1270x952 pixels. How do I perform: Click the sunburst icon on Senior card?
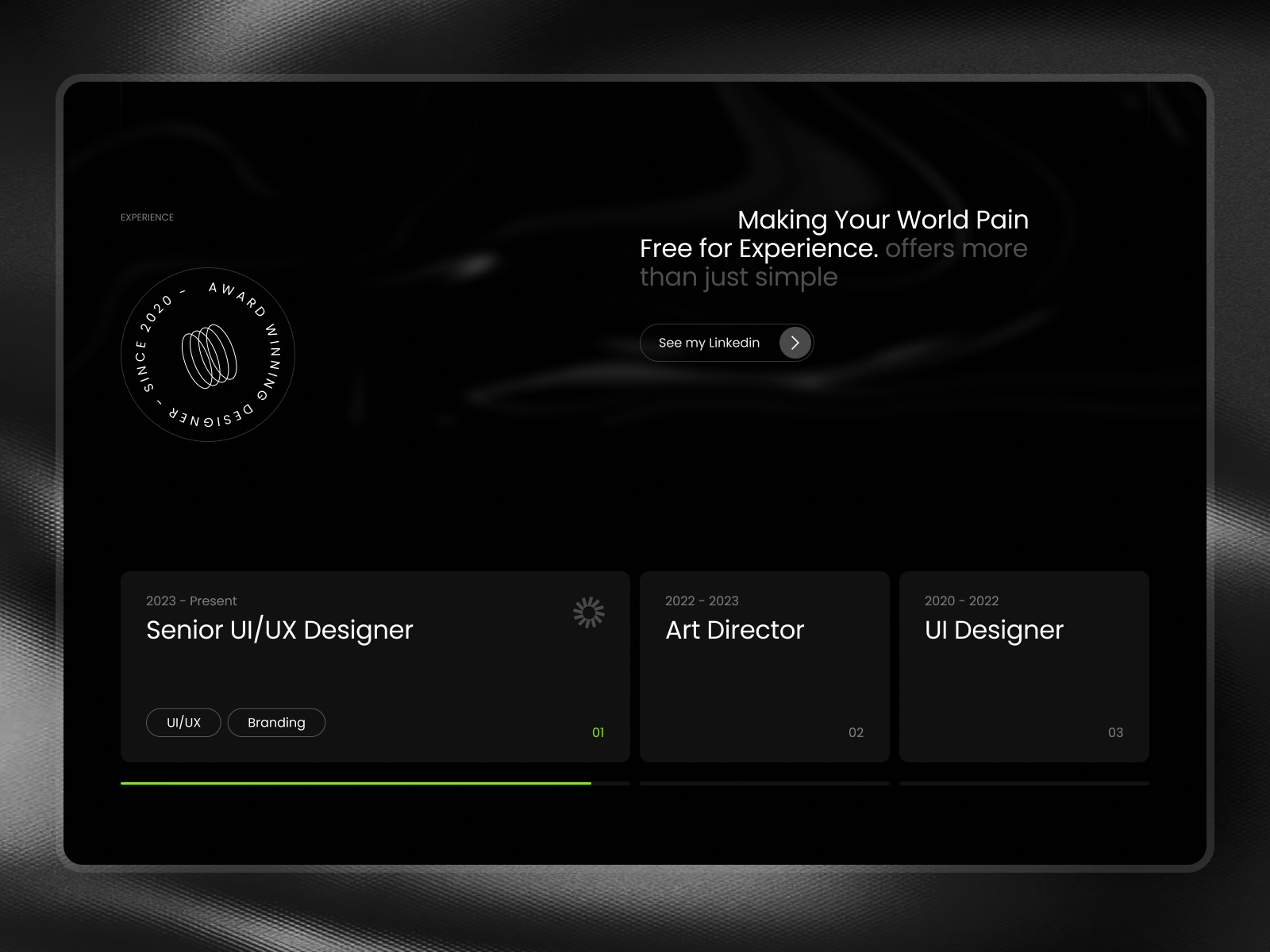pos(589,612)
